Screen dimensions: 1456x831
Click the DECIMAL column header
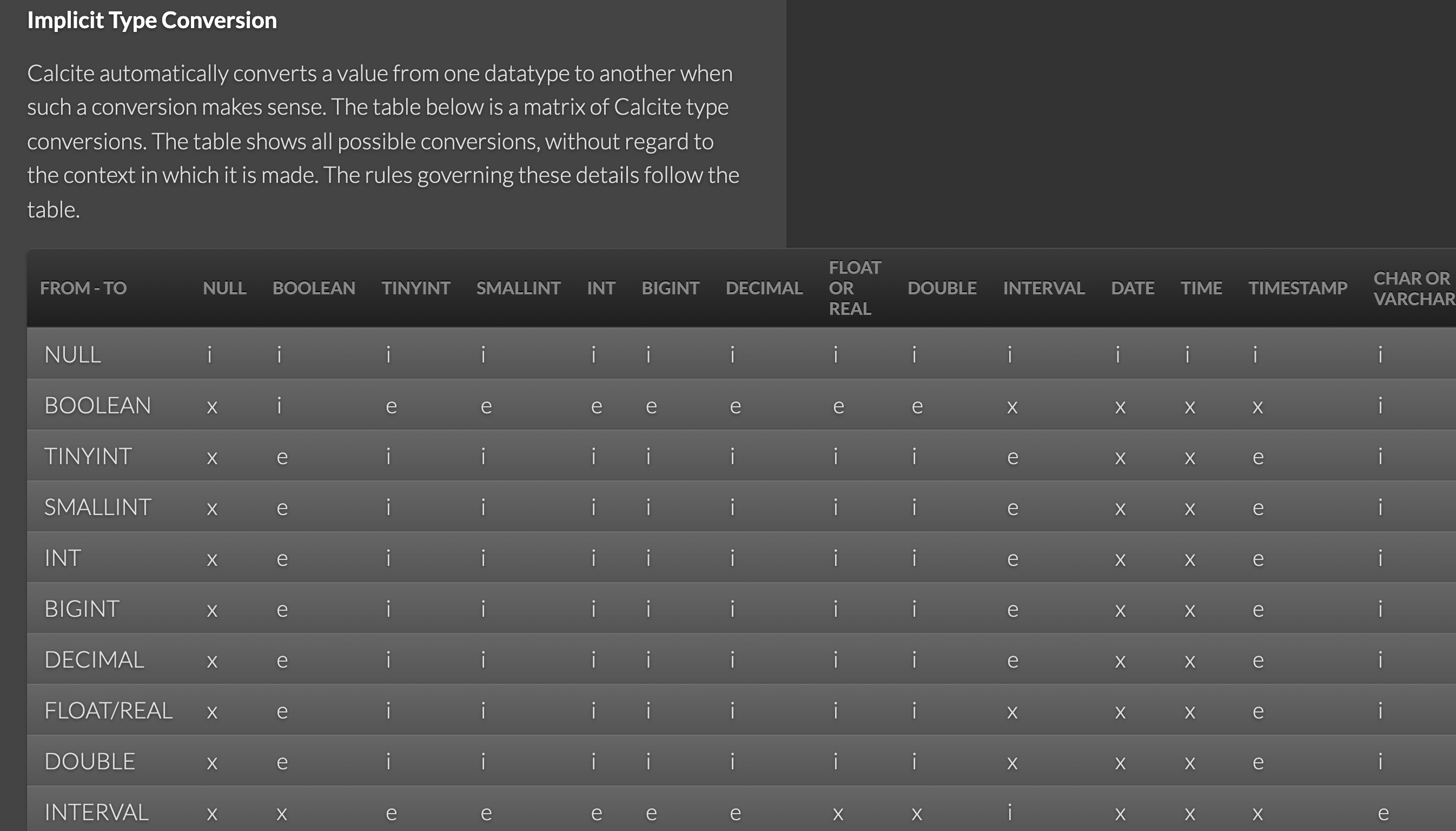764,288
